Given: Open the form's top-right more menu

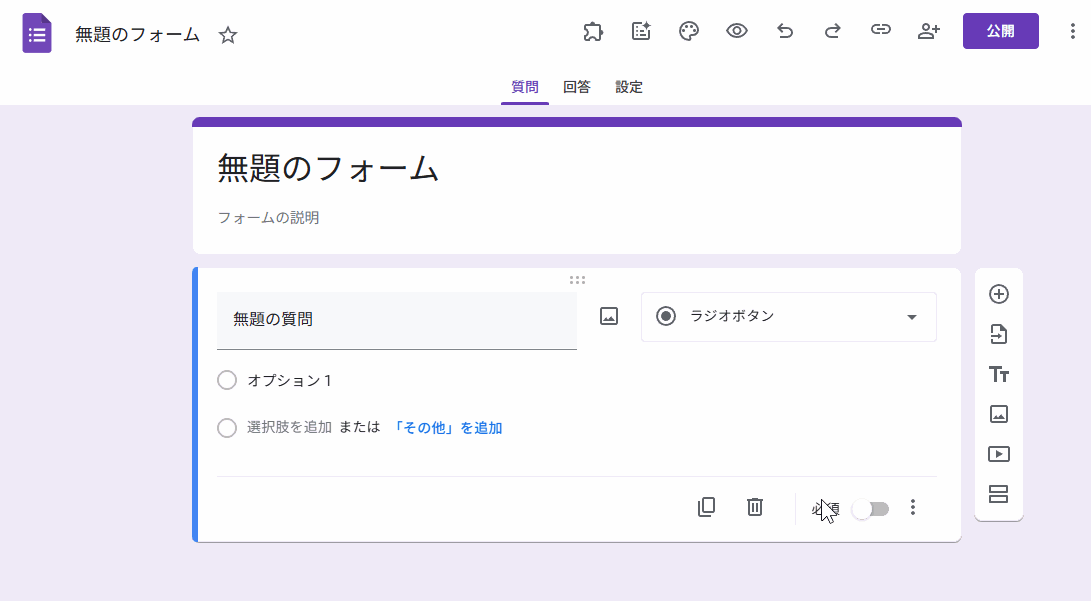Looking at the screenshot, I should click(1072, 31).
